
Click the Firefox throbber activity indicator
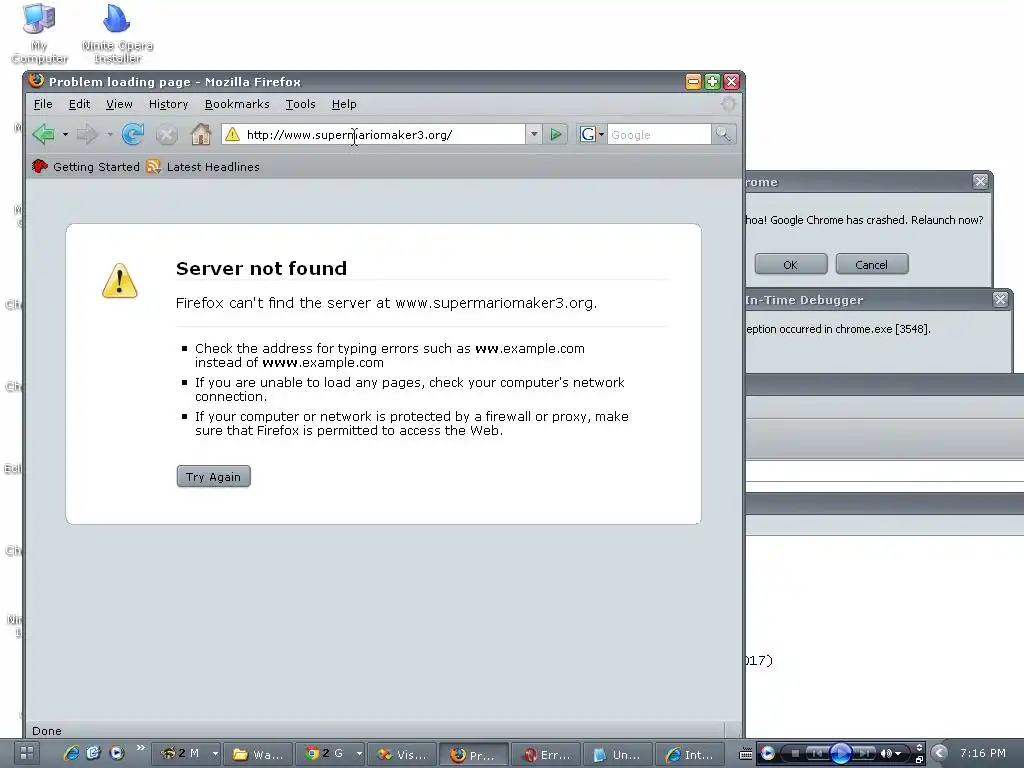728,104
